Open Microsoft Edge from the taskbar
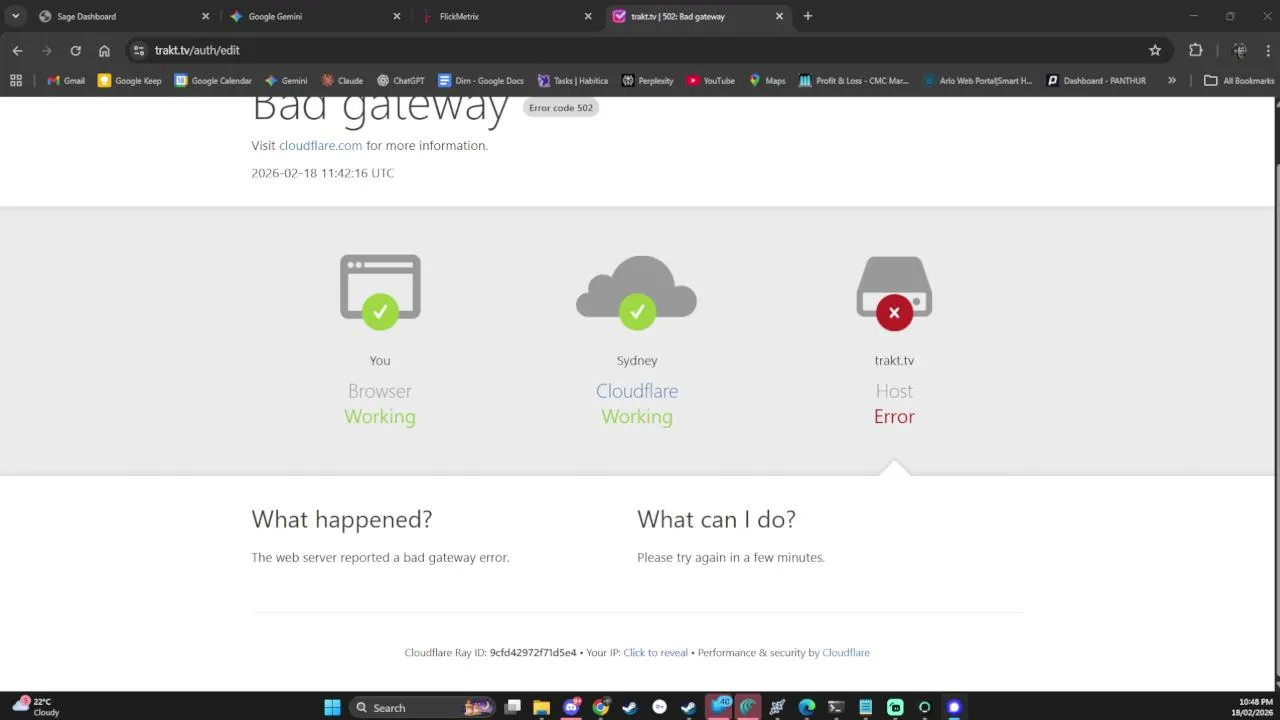This screenshot has width=1280, height=720. click(806, 707)
